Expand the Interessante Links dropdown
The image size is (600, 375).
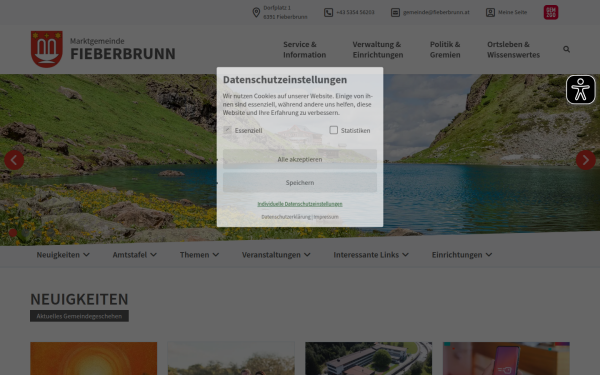(x=371, y=255)
